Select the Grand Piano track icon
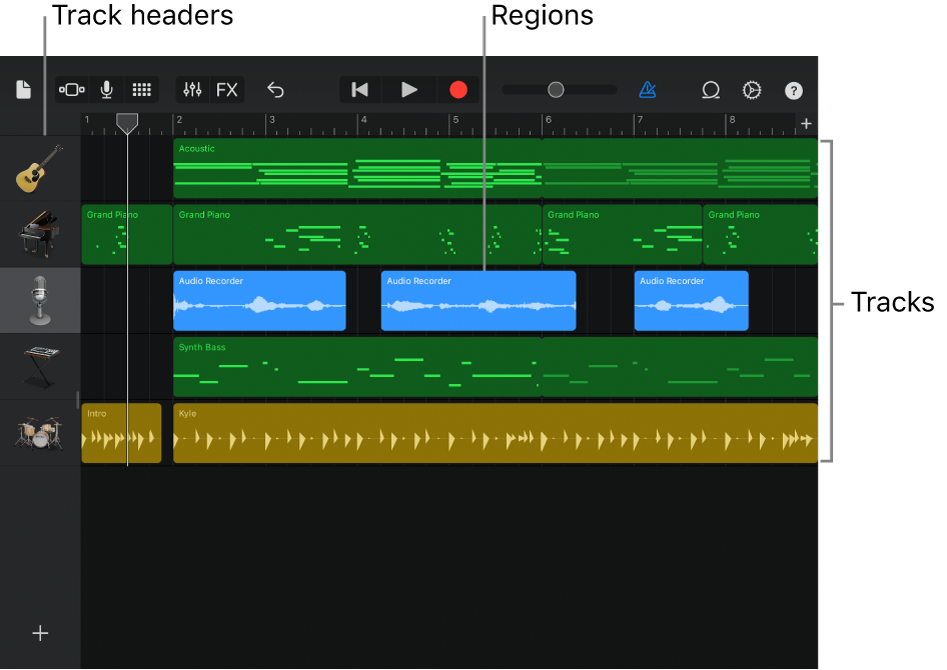Screen dimensions: 947x670 pyautogui.click(x=40, y=234)
